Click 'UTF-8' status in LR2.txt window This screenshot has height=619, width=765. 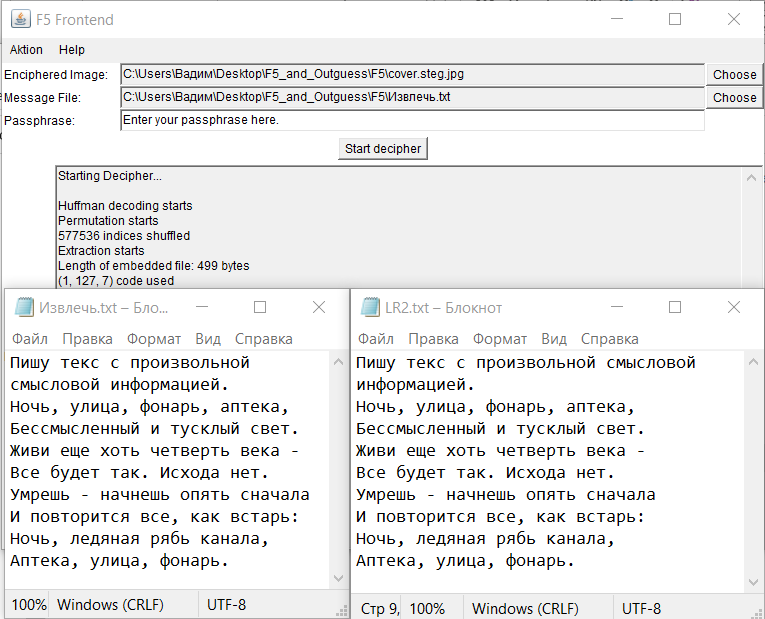click(x=641, y=609)
